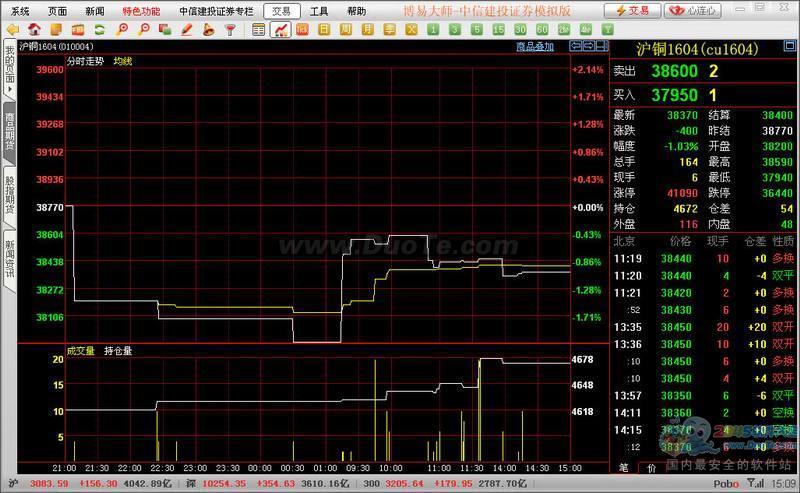Switch to 60-minute period button
800x493 pixels.
click(542, 29)
